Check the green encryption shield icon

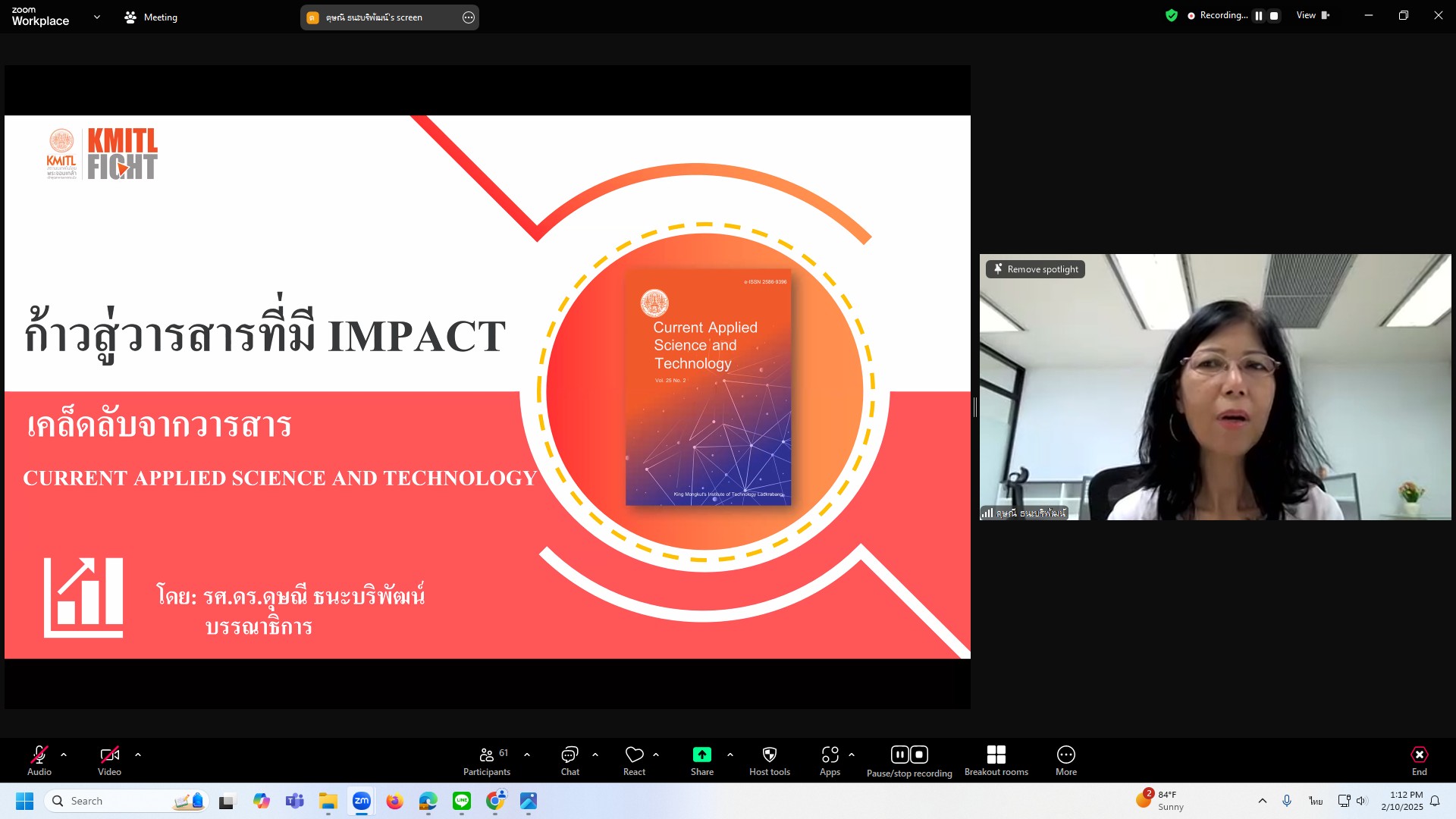[x=1172, y=15]
